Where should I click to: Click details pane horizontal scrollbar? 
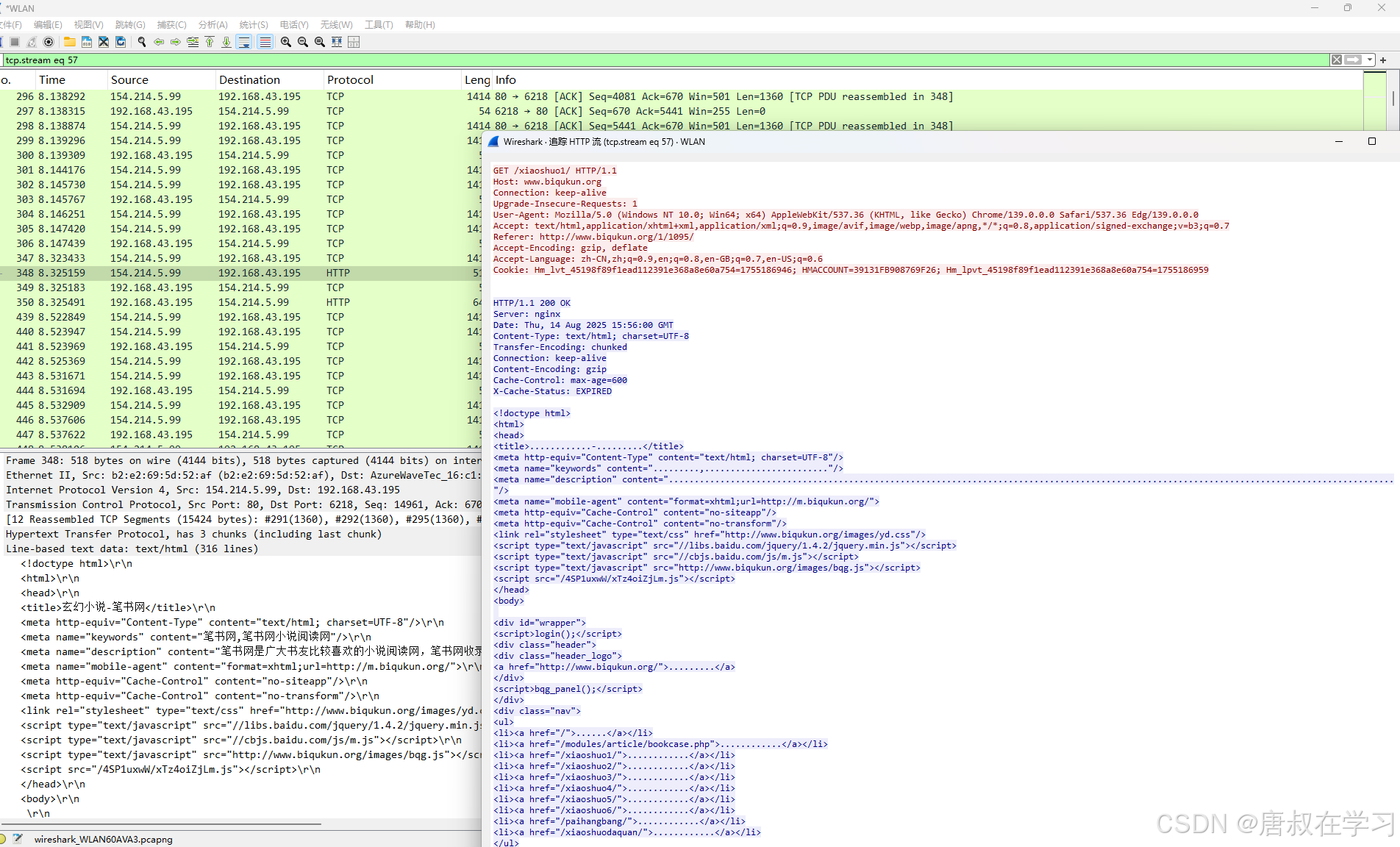[x=162, y=824]
